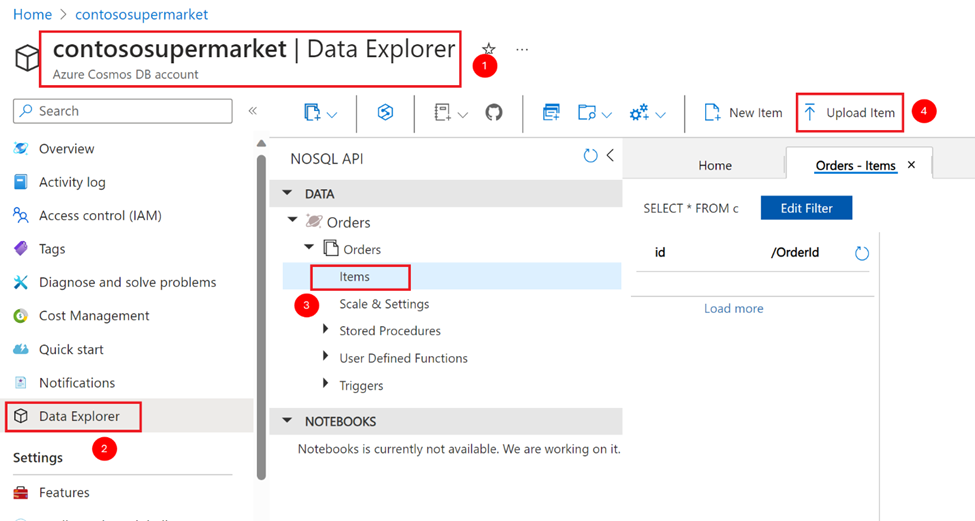
Task: Switch to the Home tab
Action: point(714,165)
